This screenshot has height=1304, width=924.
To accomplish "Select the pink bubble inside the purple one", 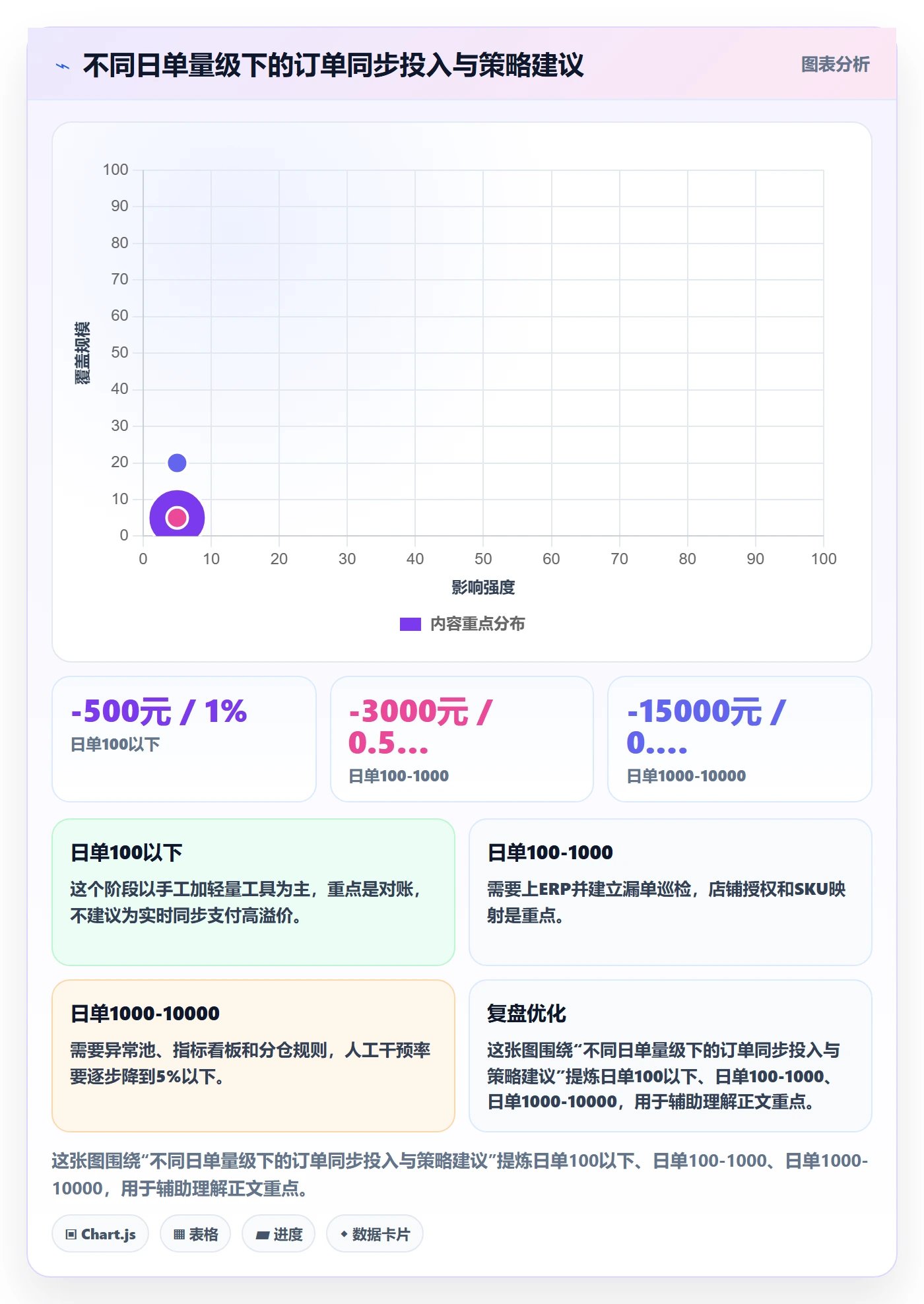I will [x=177, y=517].
